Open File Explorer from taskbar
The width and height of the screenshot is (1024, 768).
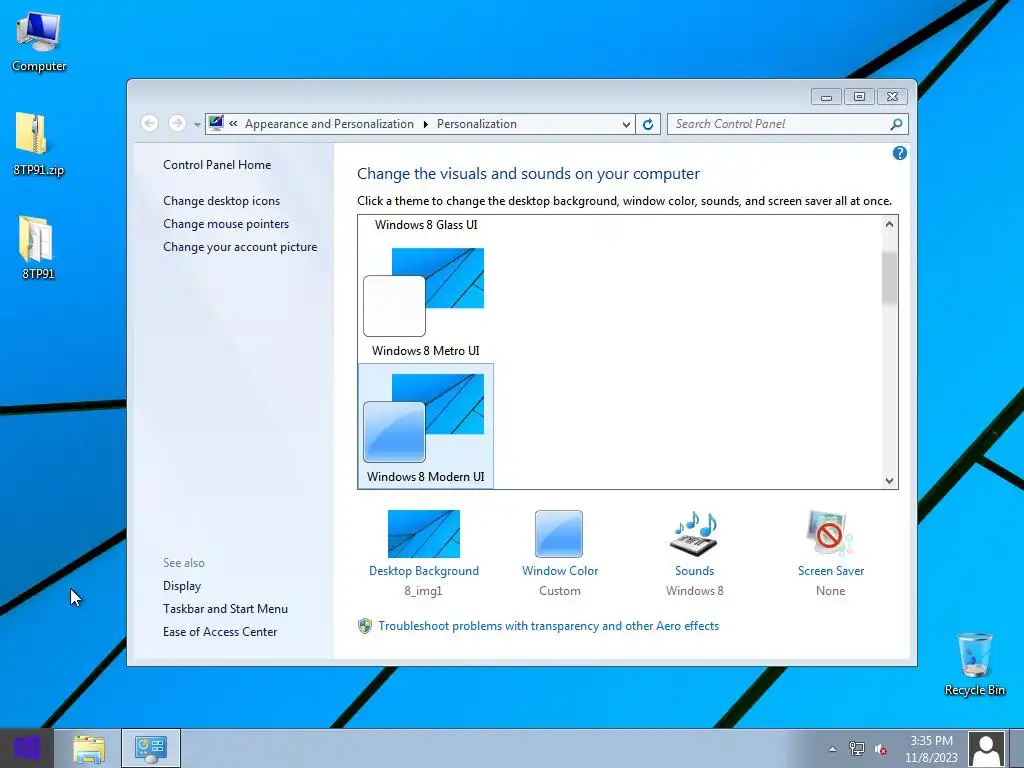pos(88,748)
